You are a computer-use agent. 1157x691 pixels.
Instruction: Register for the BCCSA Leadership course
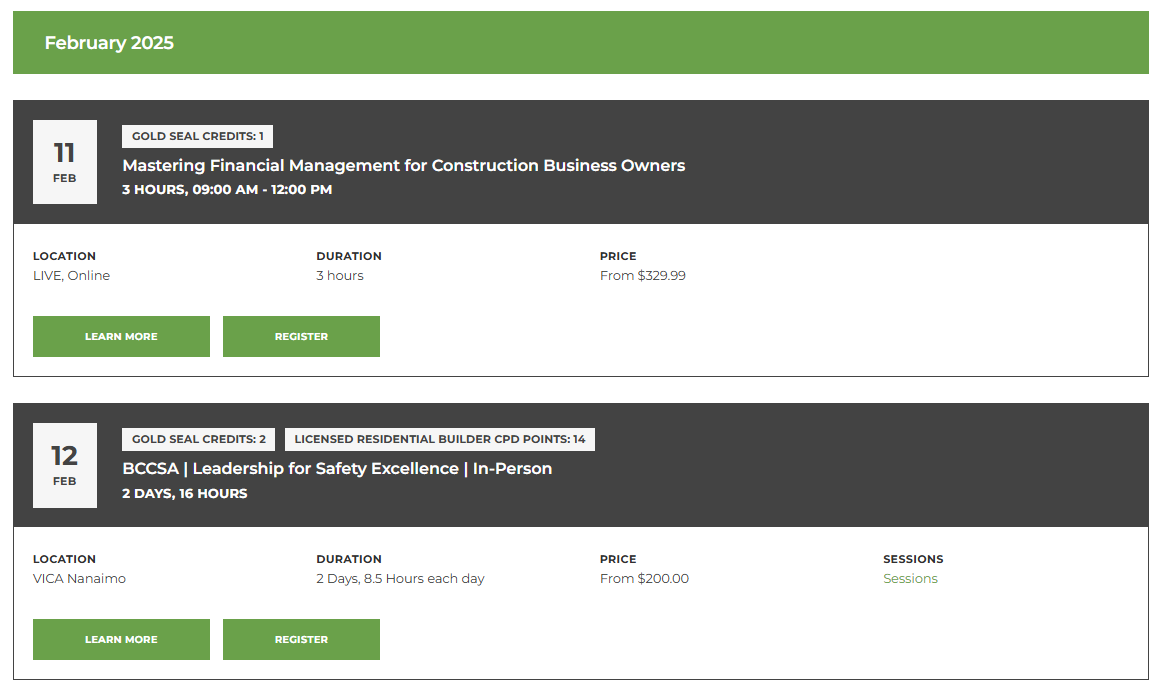tap(301, 639)
